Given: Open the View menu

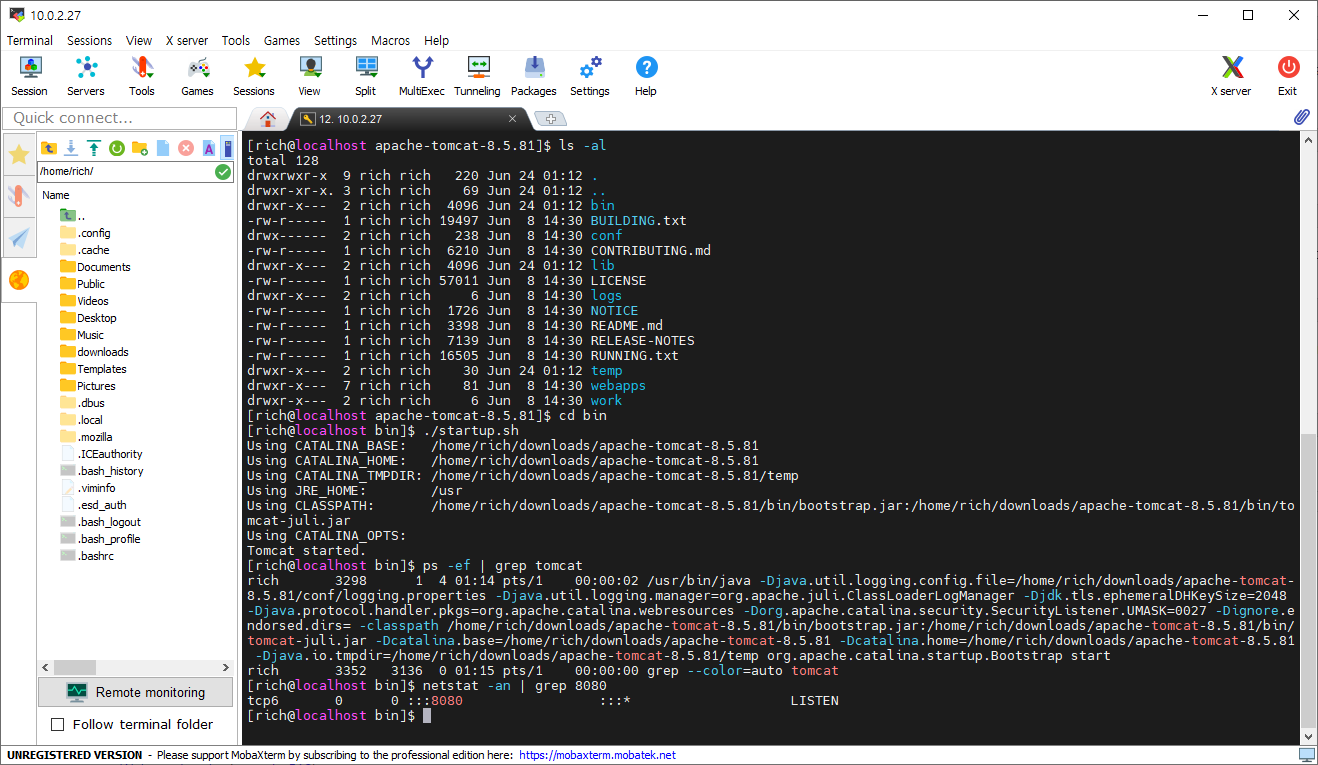Looking at the screenshot, I should pyautogui.click(x=139, y=41).
